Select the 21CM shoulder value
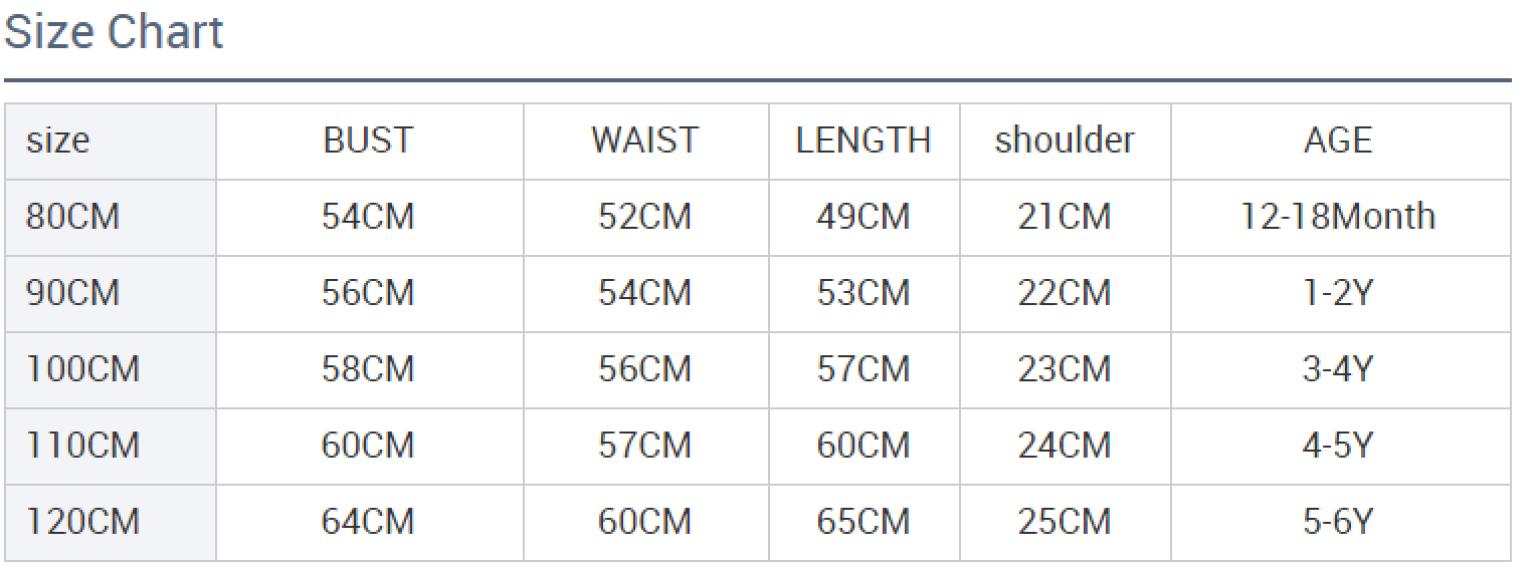The image size is (1536, 570). click(x=1065, y=217)
